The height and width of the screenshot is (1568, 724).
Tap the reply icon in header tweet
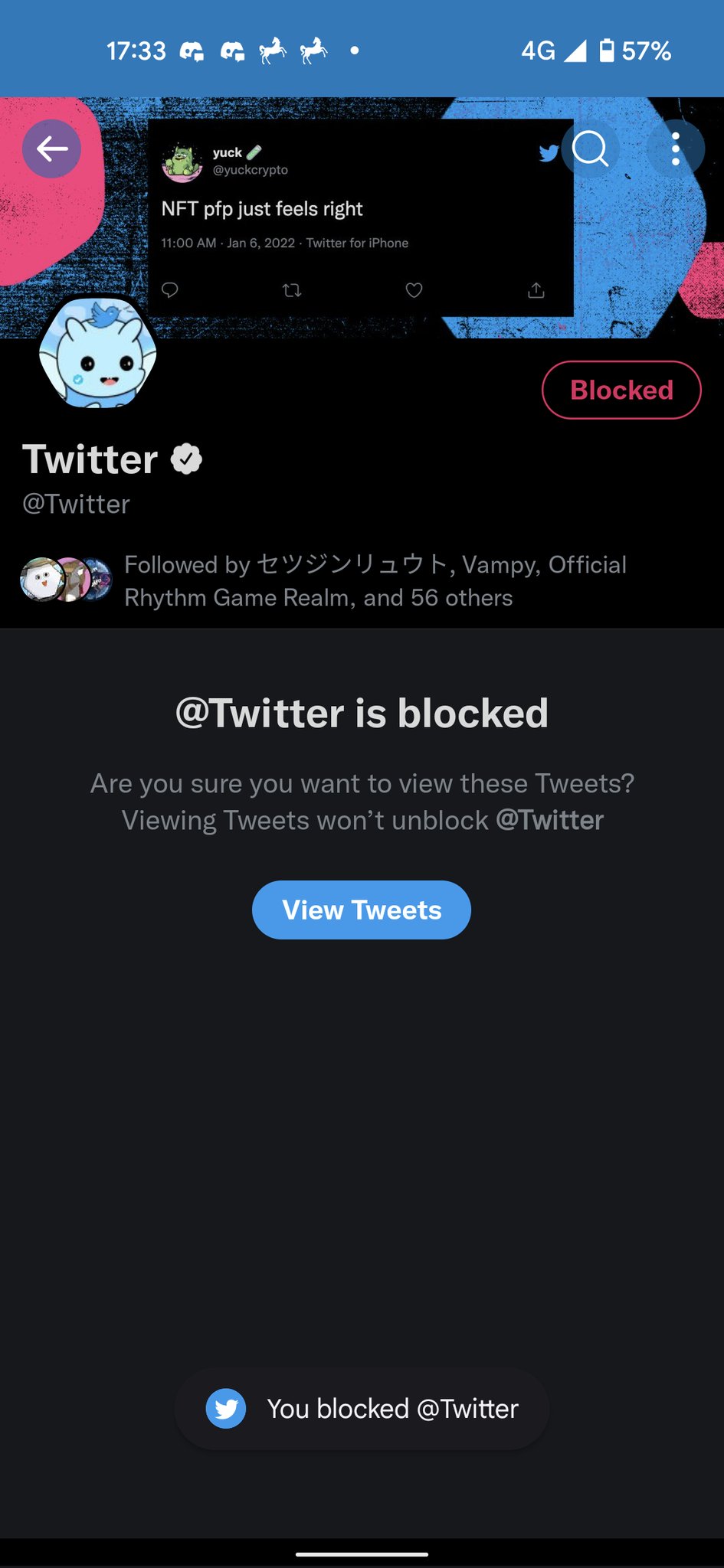click(x=170, y=290)
